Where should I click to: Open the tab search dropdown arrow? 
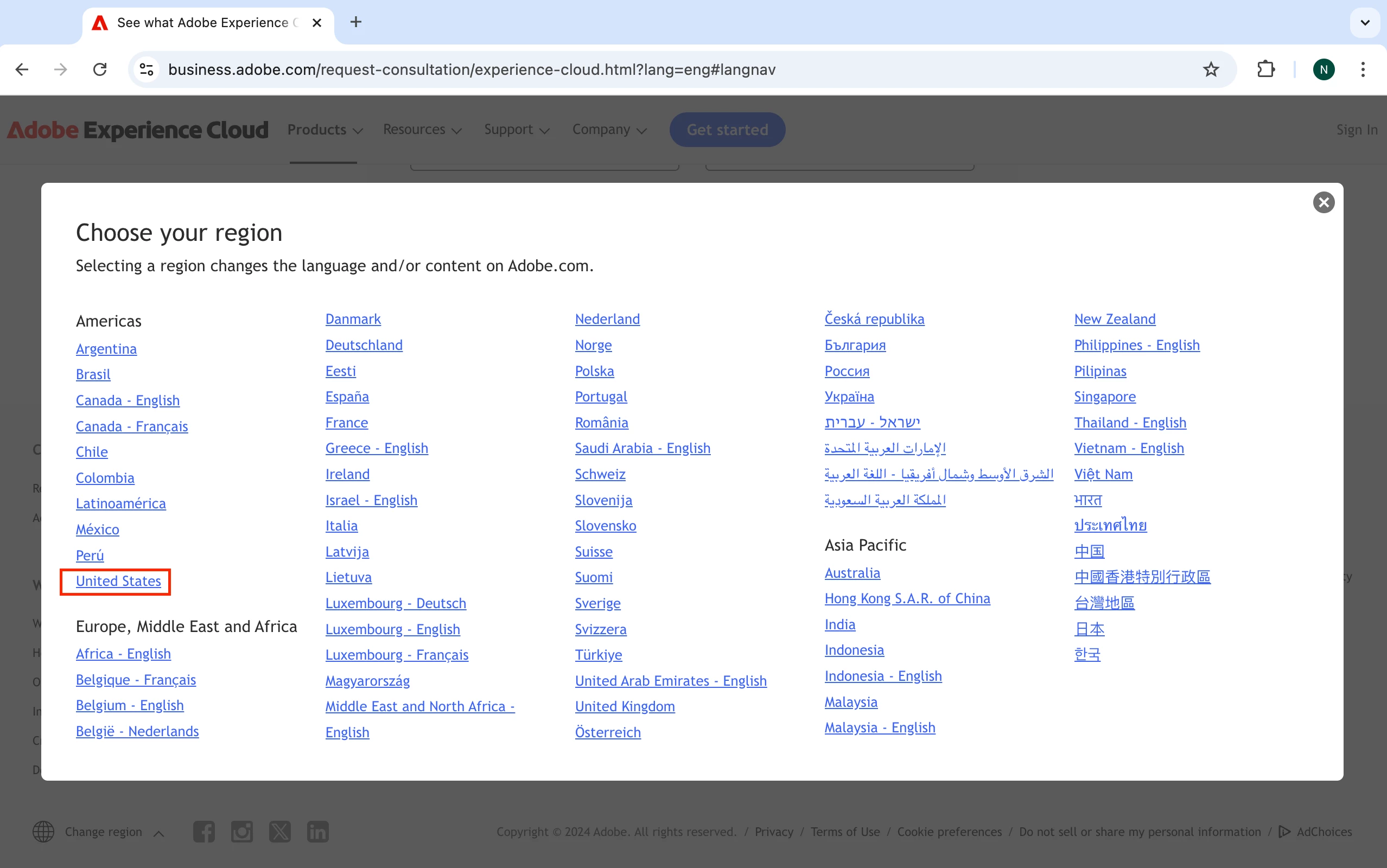point(1365,22)
